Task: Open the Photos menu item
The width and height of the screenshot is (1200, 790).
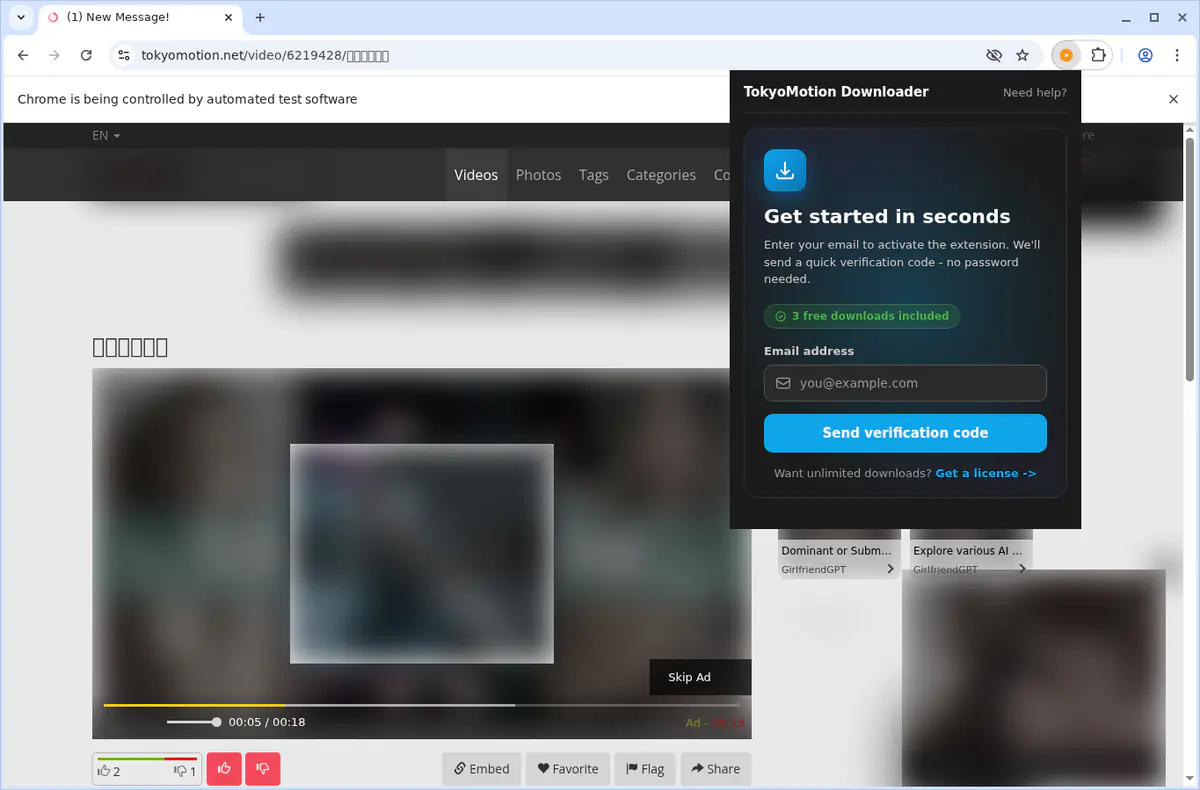Action: pos(538,175)
